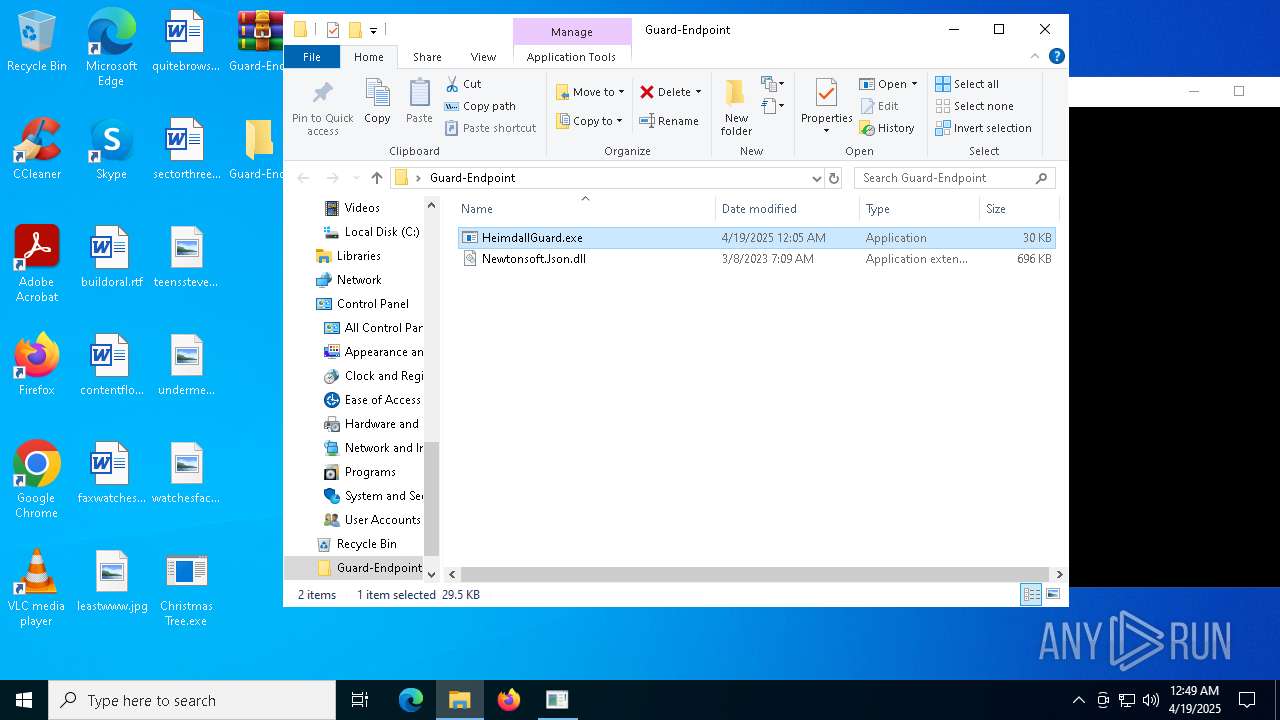Image resolution: width=1280 pixels, height=720 pixels.
Task: Click the taskbar search box
Action: [192, 700]
